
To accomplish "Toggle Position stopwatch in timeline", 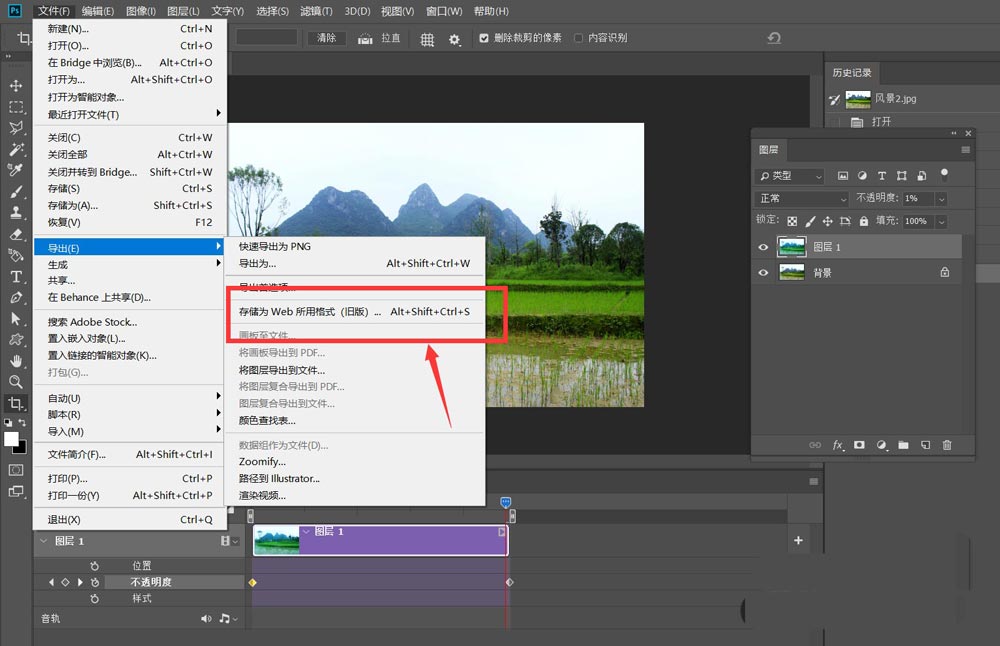I will tap(94, 566).
